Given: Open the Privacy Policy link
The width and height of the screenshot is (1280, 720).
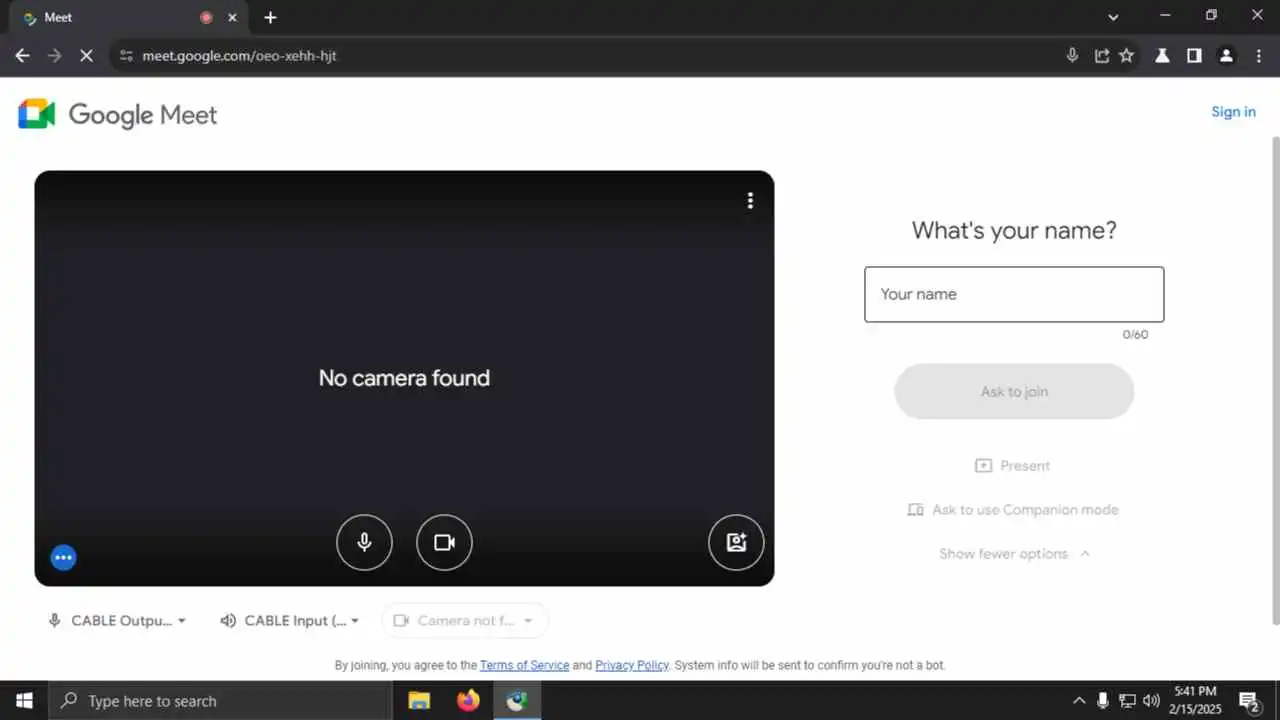Looking at the screenshot, I should (x=632, y=665).
